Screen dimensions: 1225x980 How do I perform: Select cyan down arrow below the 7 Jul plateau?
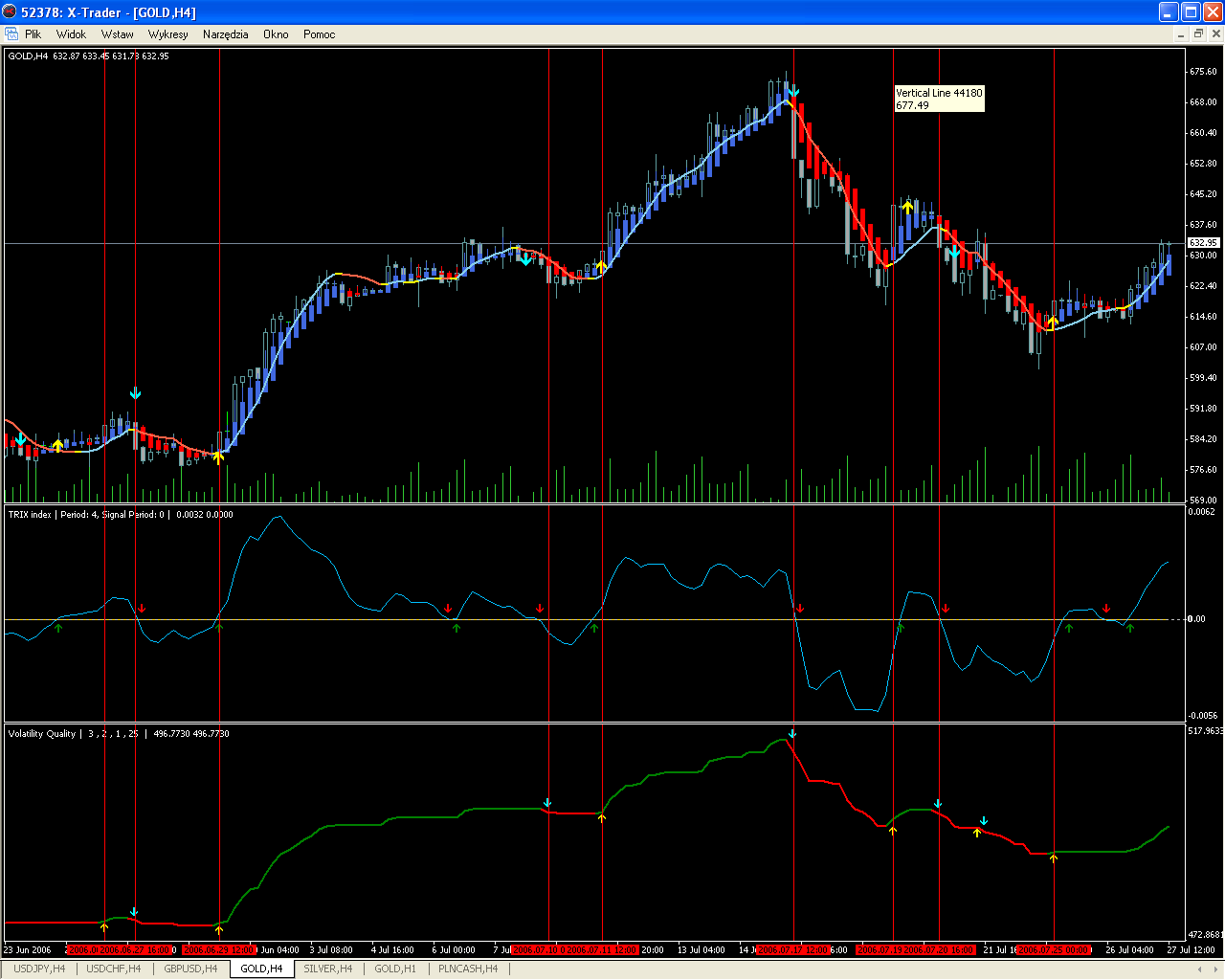tap(525, 258)
